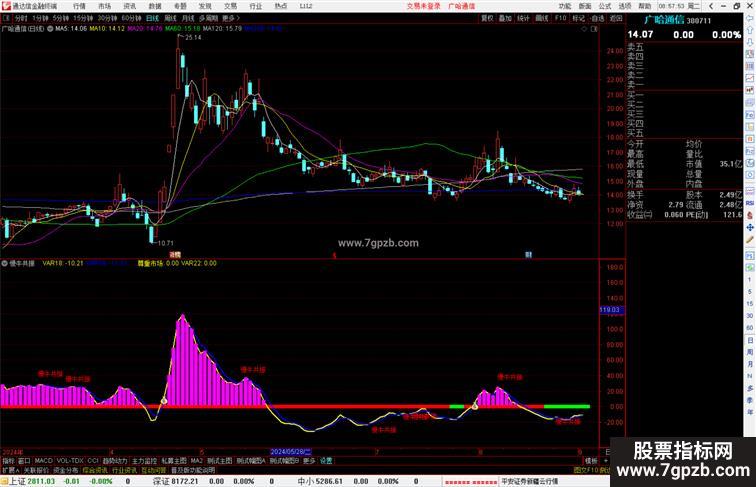Click the diamond icon at chart top right

pyautogui.click(x=584, y=29)
